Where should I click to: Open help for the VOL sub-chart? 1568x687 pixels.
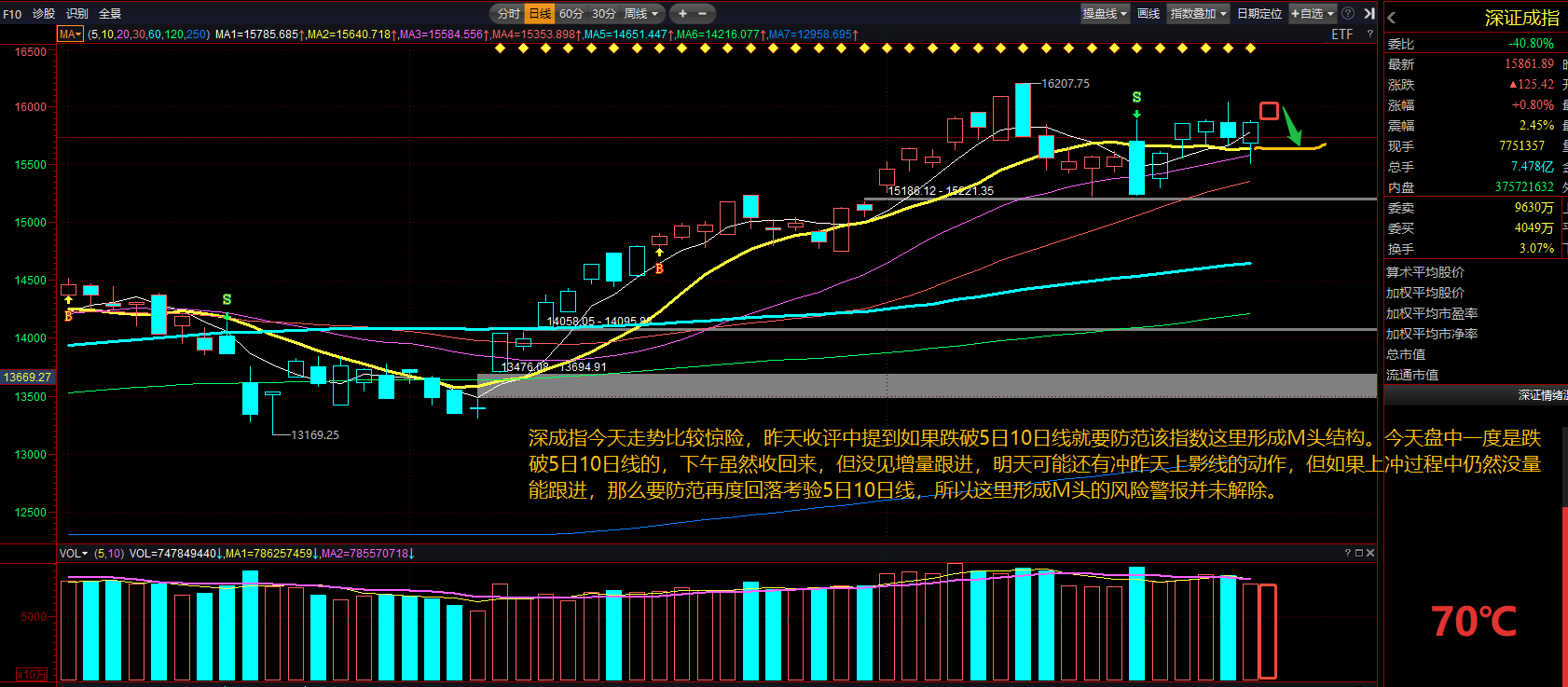click(1348, 553)
